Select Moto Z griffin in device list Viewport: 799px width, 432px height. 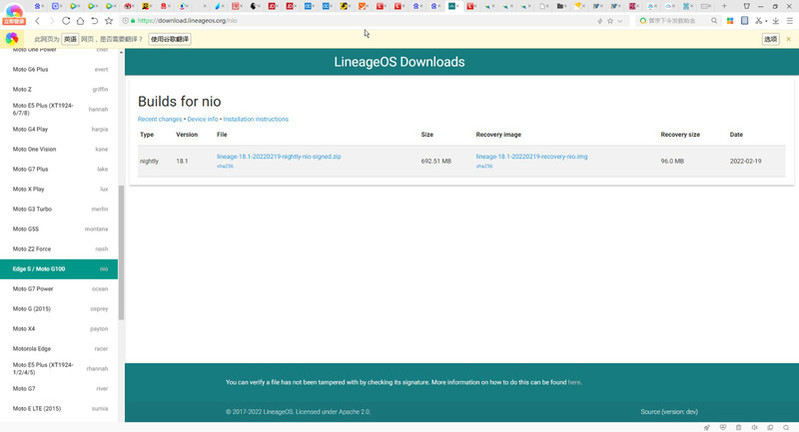click(x=59, y=89)
